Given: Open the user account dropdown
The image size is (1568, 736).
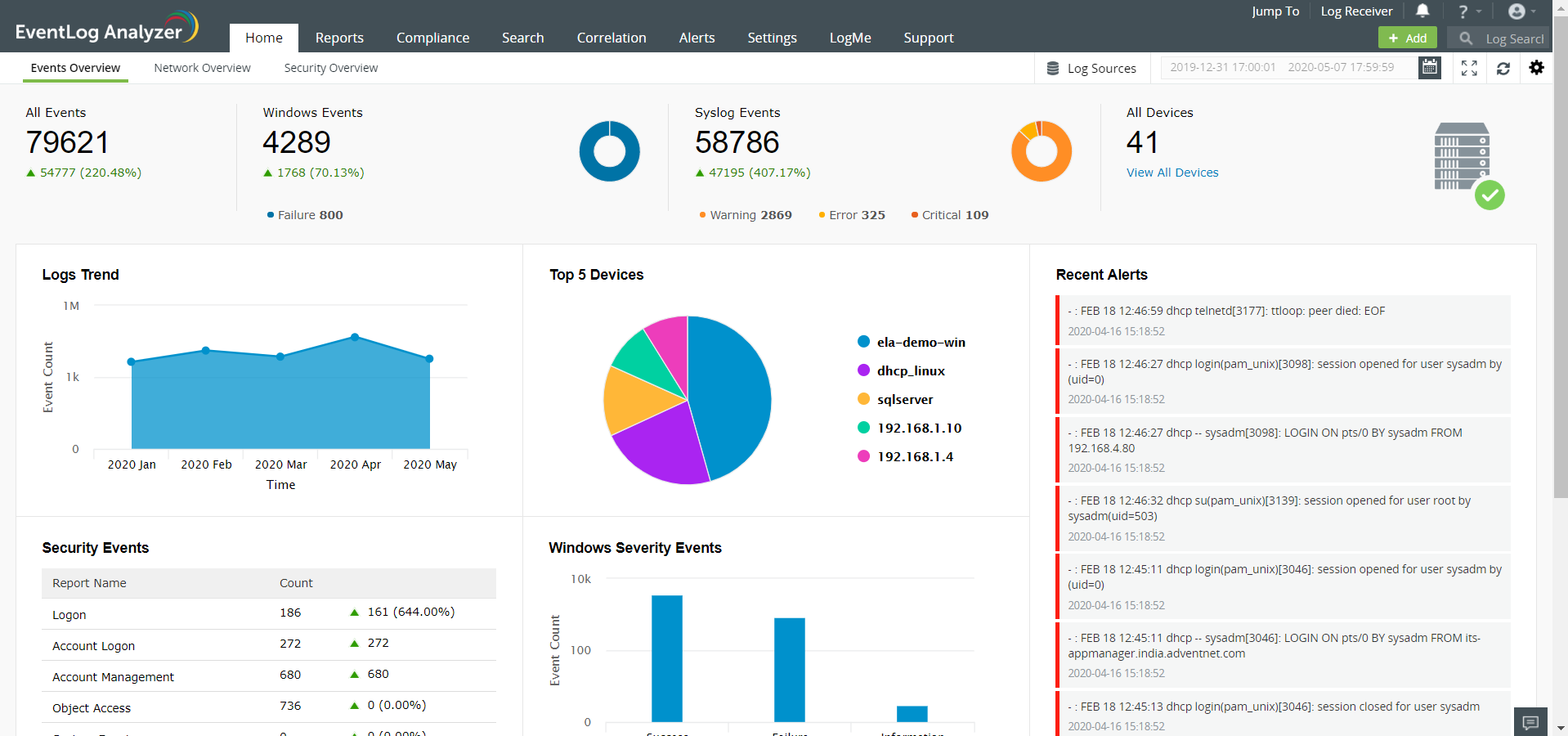Looking at the screenshot, I should [x=1521, y=11].
